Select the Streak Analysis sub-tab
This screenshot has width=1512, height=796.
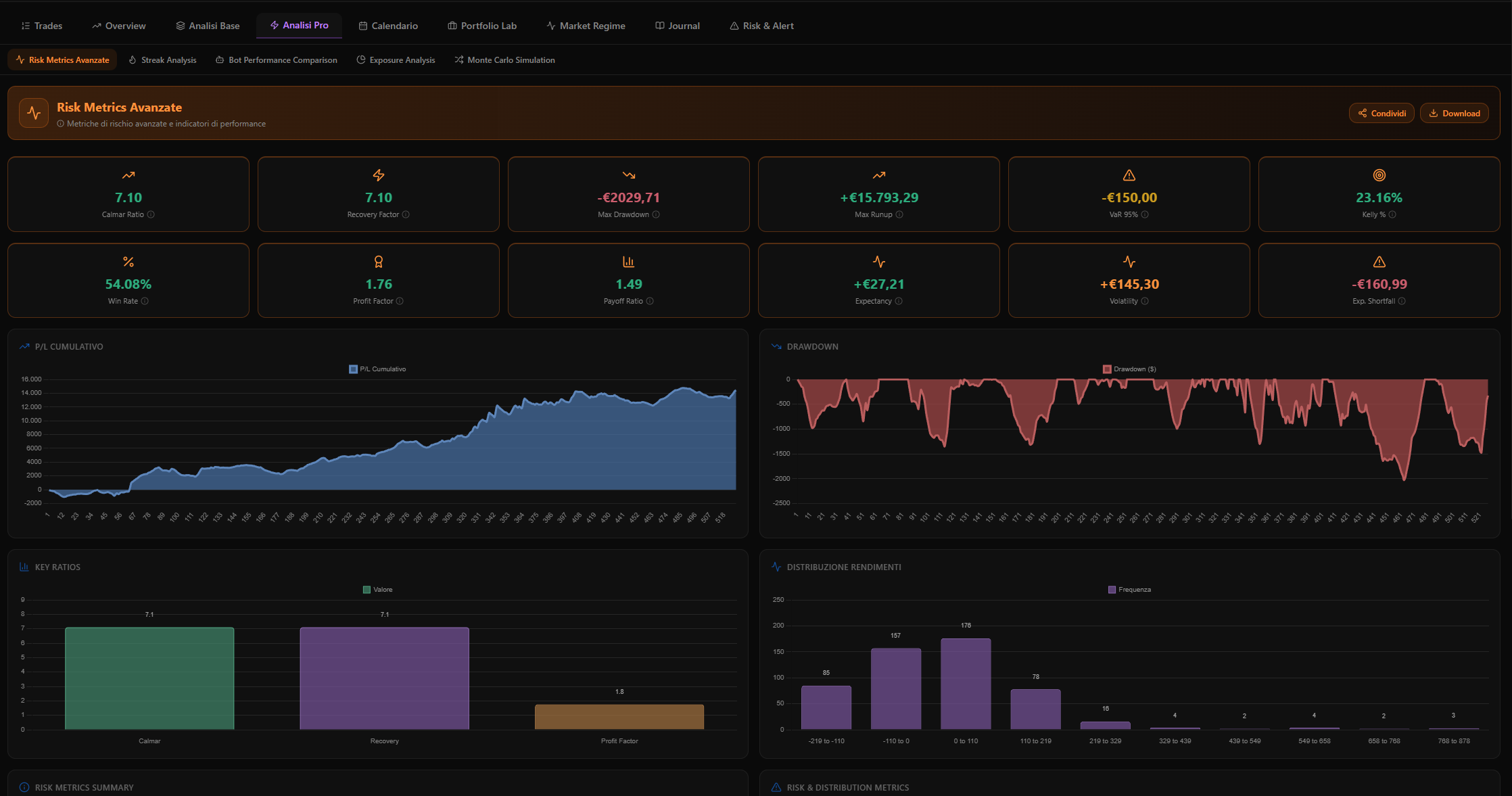[x=162, y=60]
